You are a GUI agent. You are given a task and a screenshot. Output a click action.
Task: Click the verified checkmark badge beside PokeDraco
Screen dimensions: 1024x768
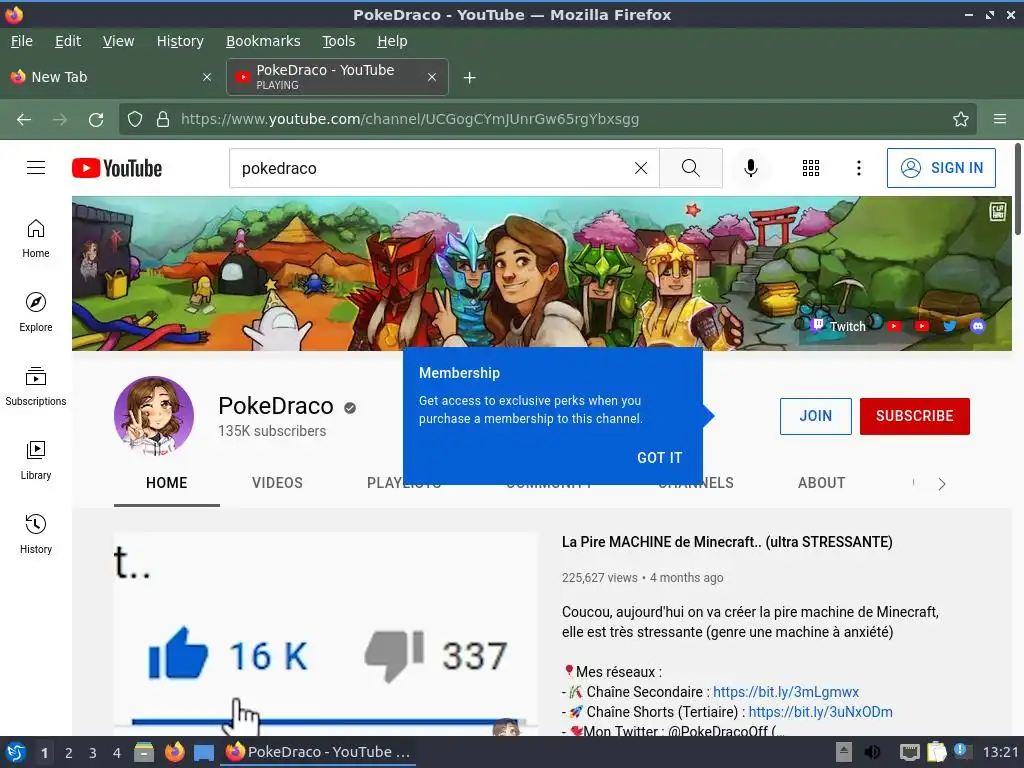click(350, 408)
